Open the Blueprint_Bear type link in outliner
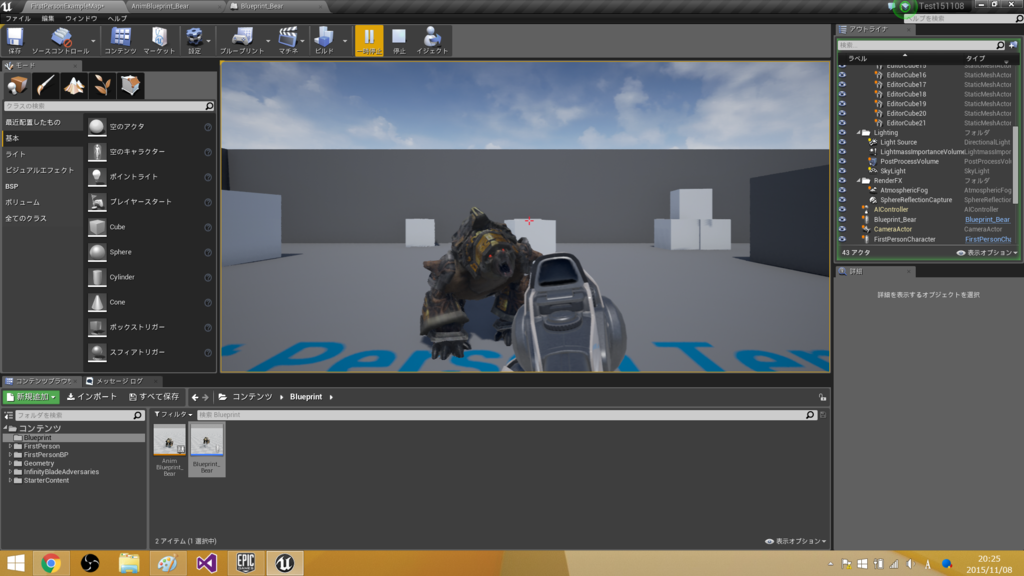 click(987, 219)
